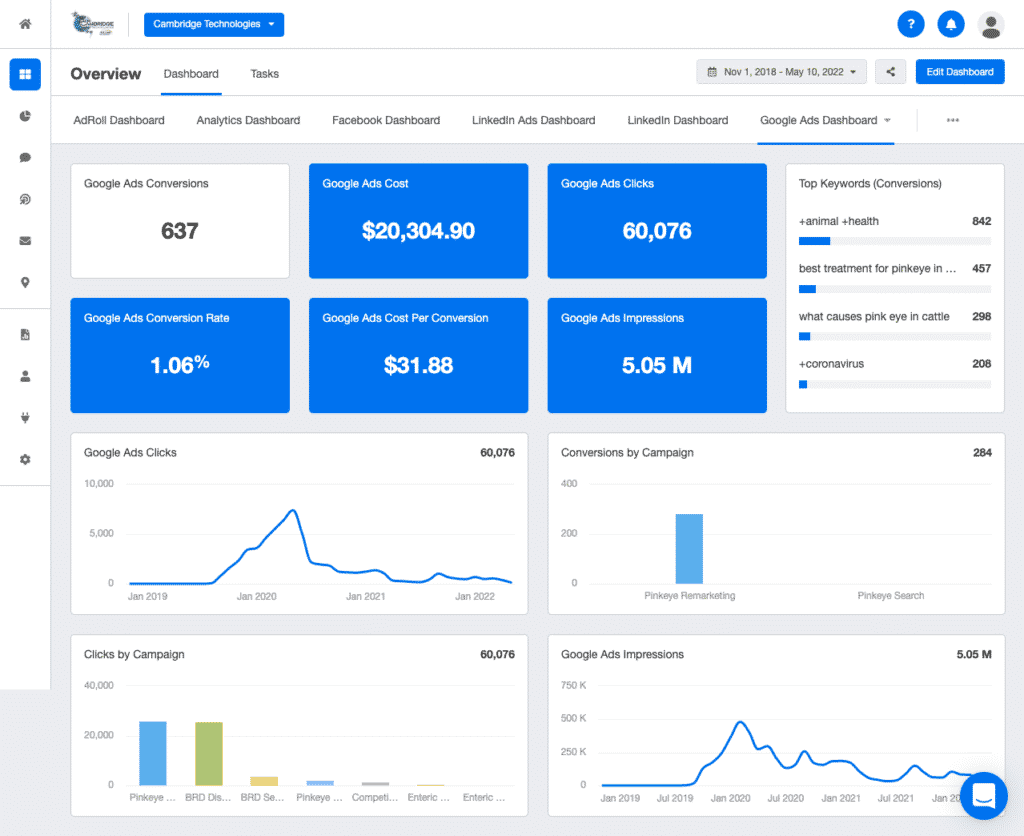Open the three-dots more dashboards menu

tap(953, 120)
